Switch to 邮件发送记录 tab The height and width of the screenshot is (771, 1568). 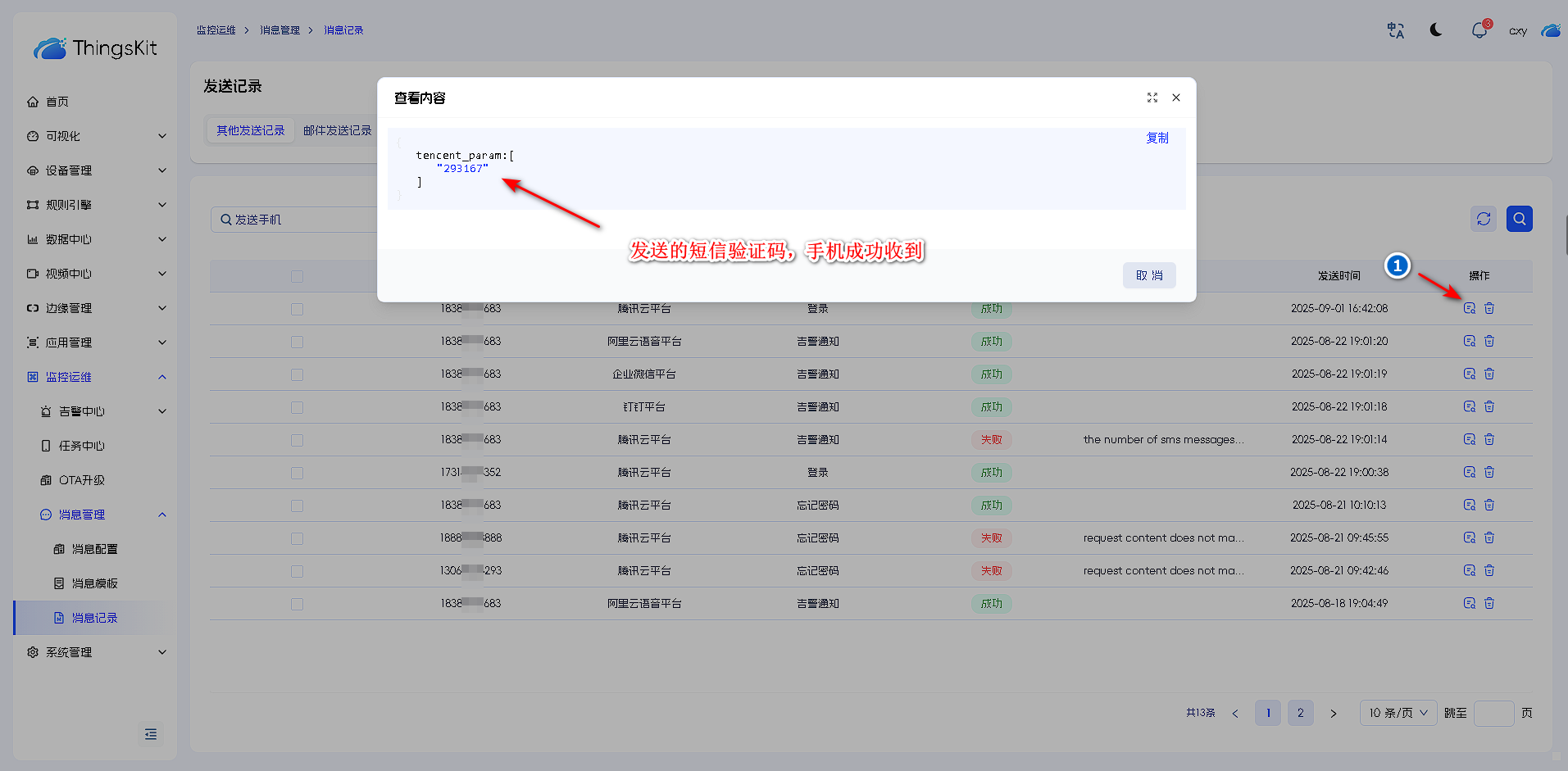[x=337, y=130]
